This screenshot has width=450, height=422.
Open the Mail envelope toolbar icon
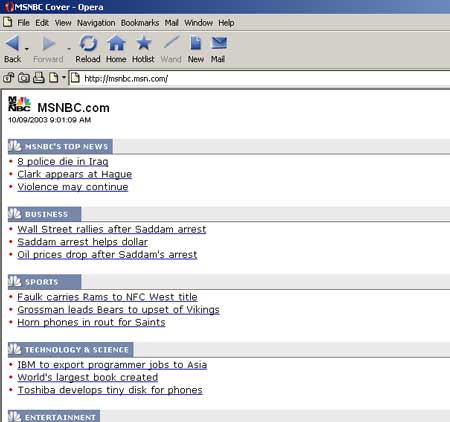click(x=218, y=43)
